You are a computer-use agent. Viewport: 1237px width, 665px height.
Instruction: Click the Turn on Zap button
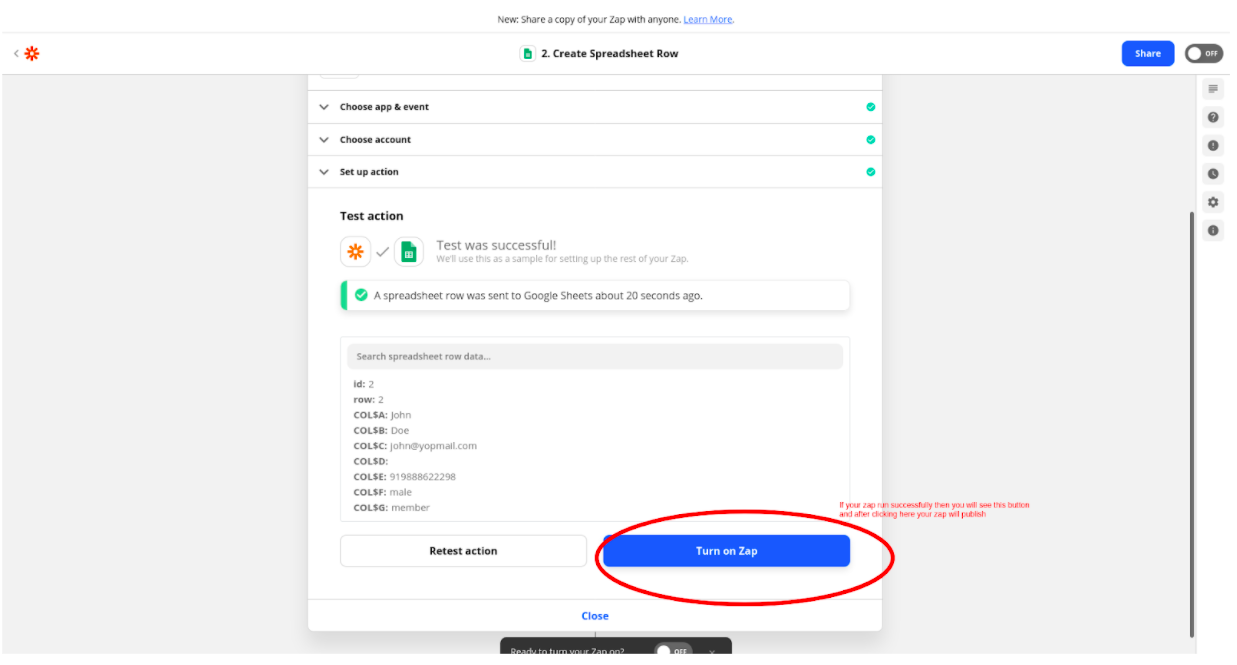click(726, 551)
